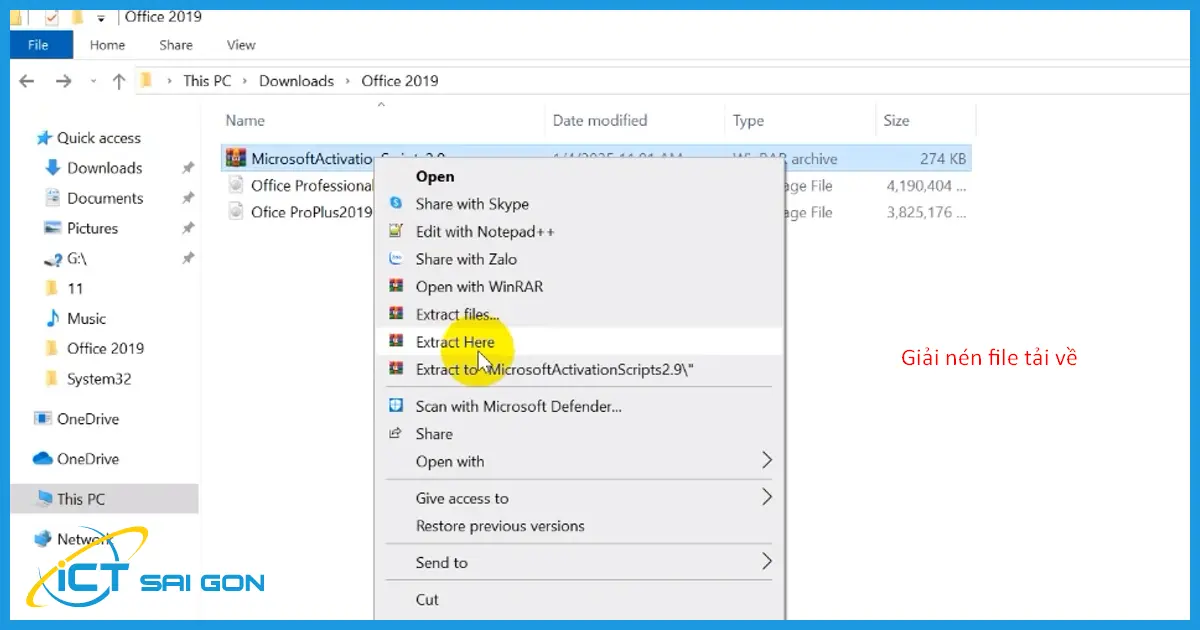
Task: Select first OneDrive entry in sidebar
Action: pyautogui.click(x=88, y=419)
